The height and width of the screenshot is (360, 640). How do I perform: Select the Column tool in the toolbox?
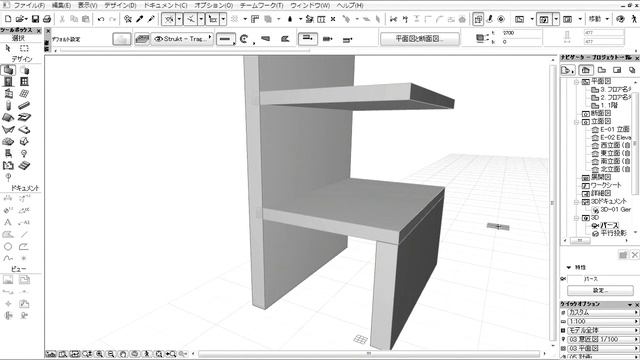coord(8,106)
